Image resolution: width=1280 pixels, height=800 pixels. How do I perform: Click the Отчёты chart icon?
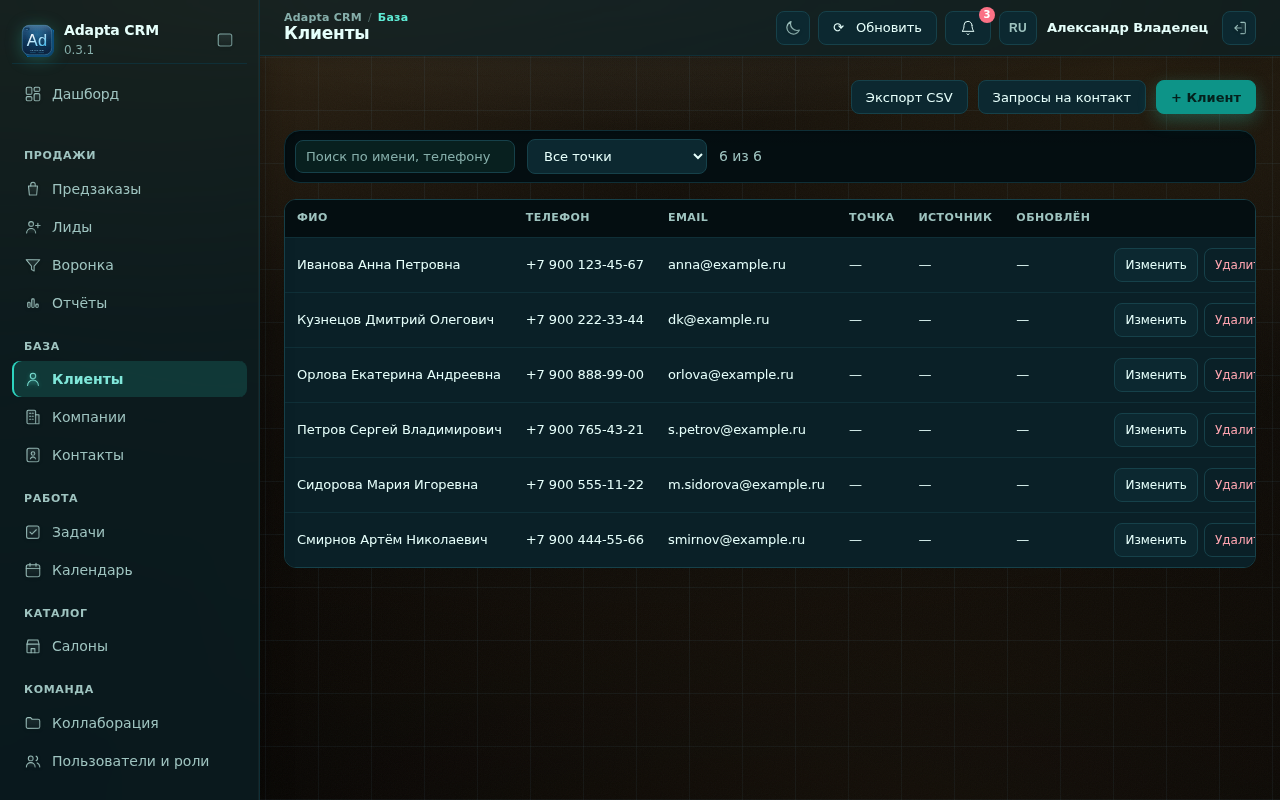click(x=33, y=303)
